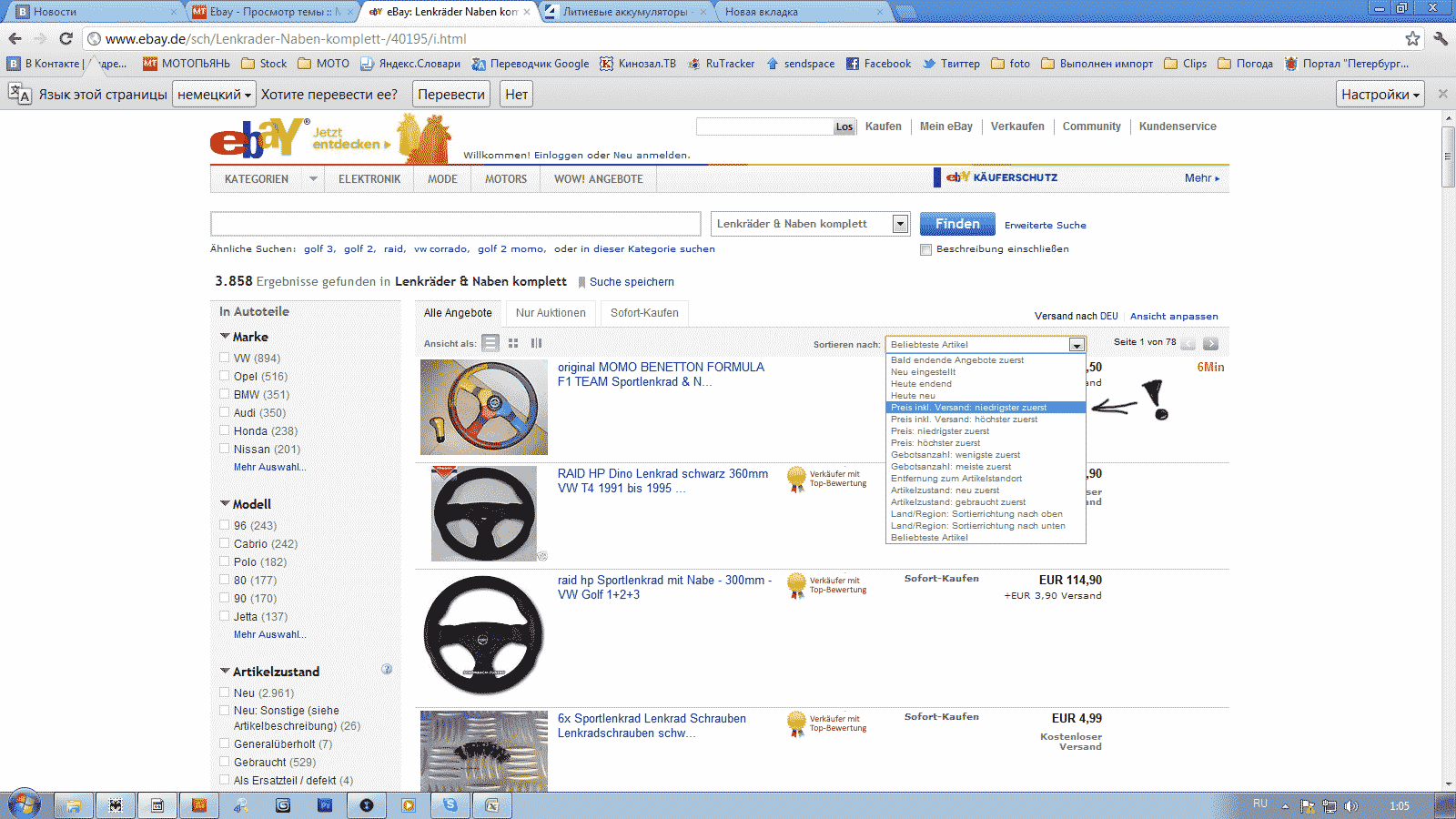Enable 'Beschreibung einschließen' checkbox
This screenshot has height=819, width=1456.
pos(925,249)
